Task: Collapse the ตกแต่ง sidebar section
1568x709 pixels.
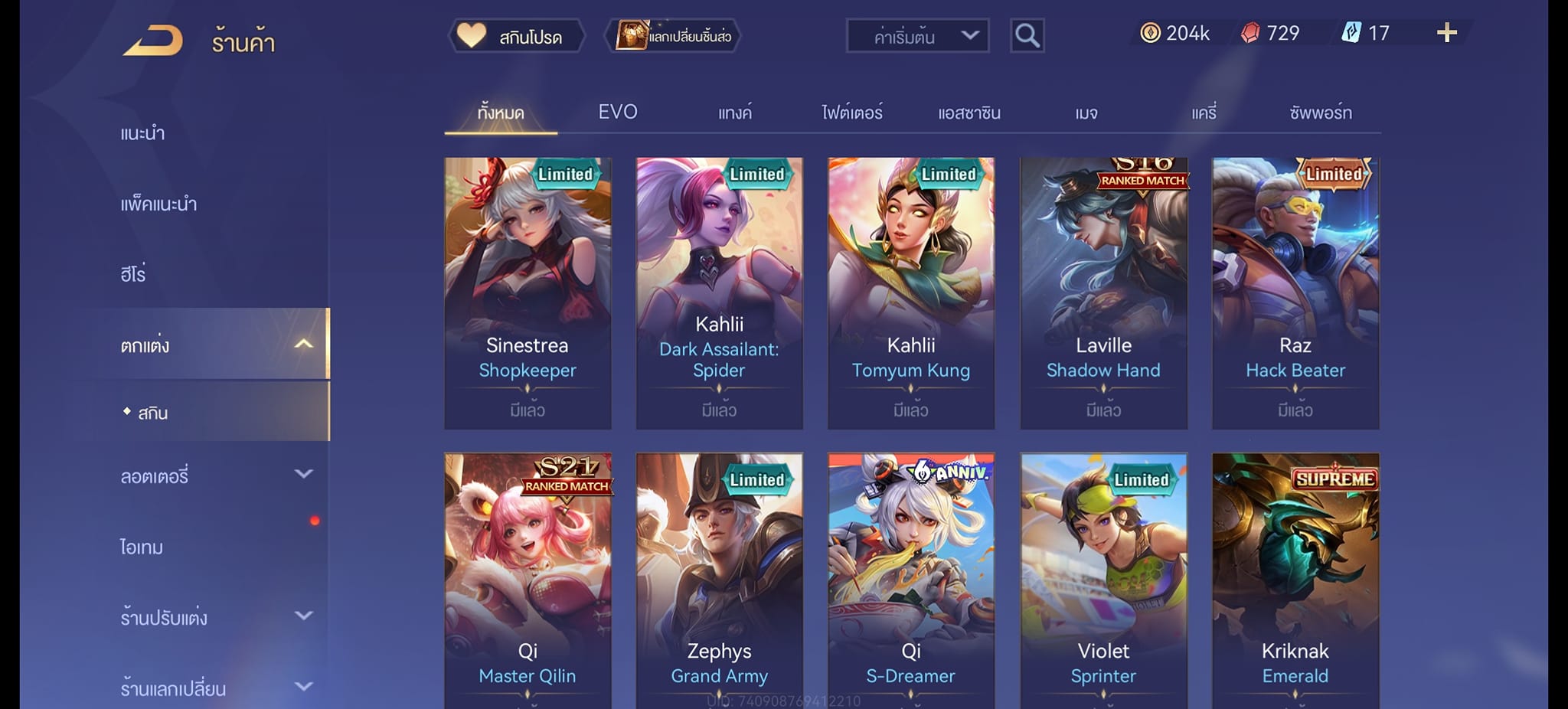Action: click(x=303, y=344)
